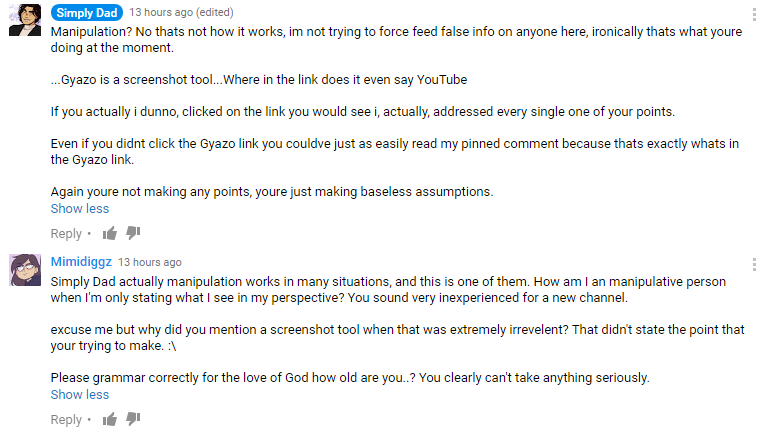Click the "excuse me but why" paragraph
Viewport: 768px width, 435px height.
click(x=398, y=330)
